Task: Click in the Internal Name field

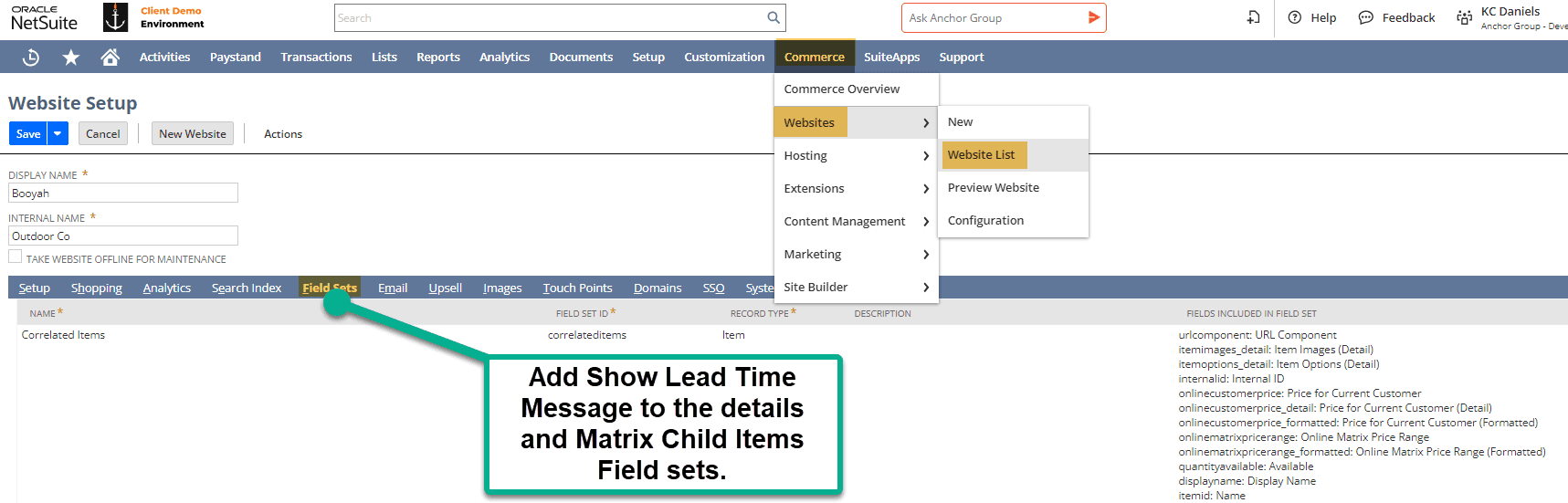Action: click(x=123, y=236)
